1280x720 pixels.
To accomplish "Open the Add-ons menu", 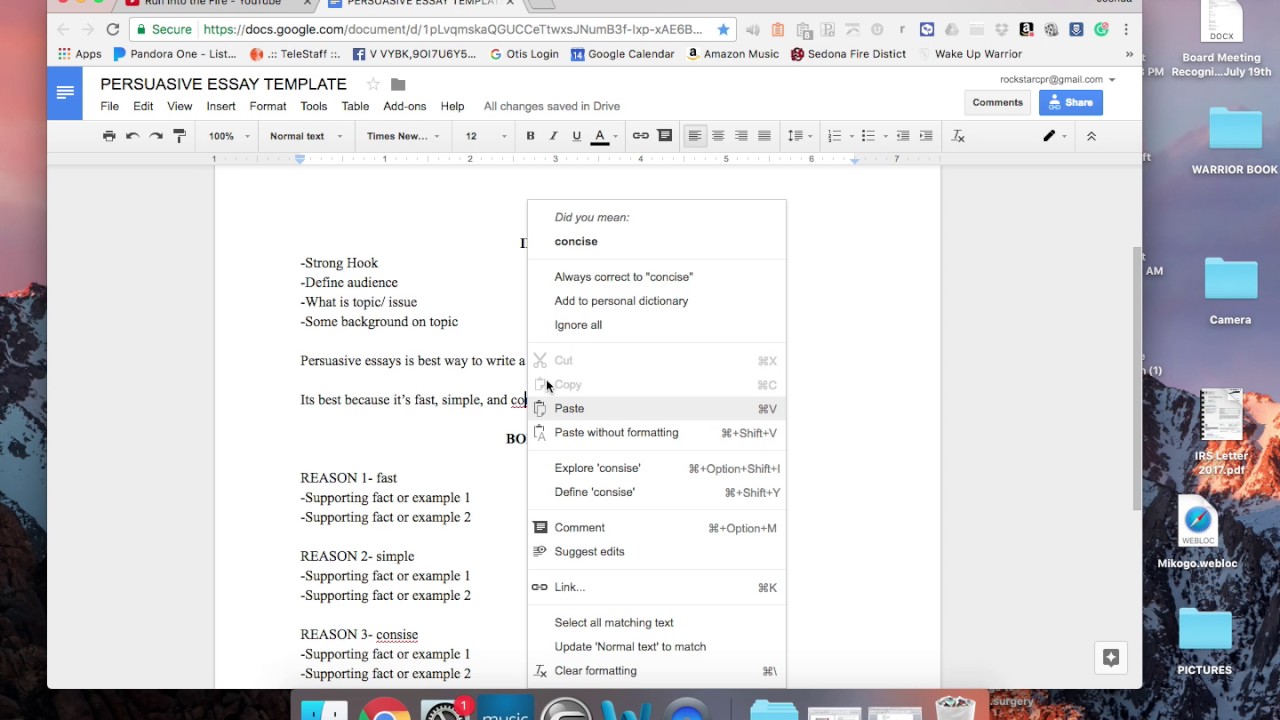I will coord(404,106).
